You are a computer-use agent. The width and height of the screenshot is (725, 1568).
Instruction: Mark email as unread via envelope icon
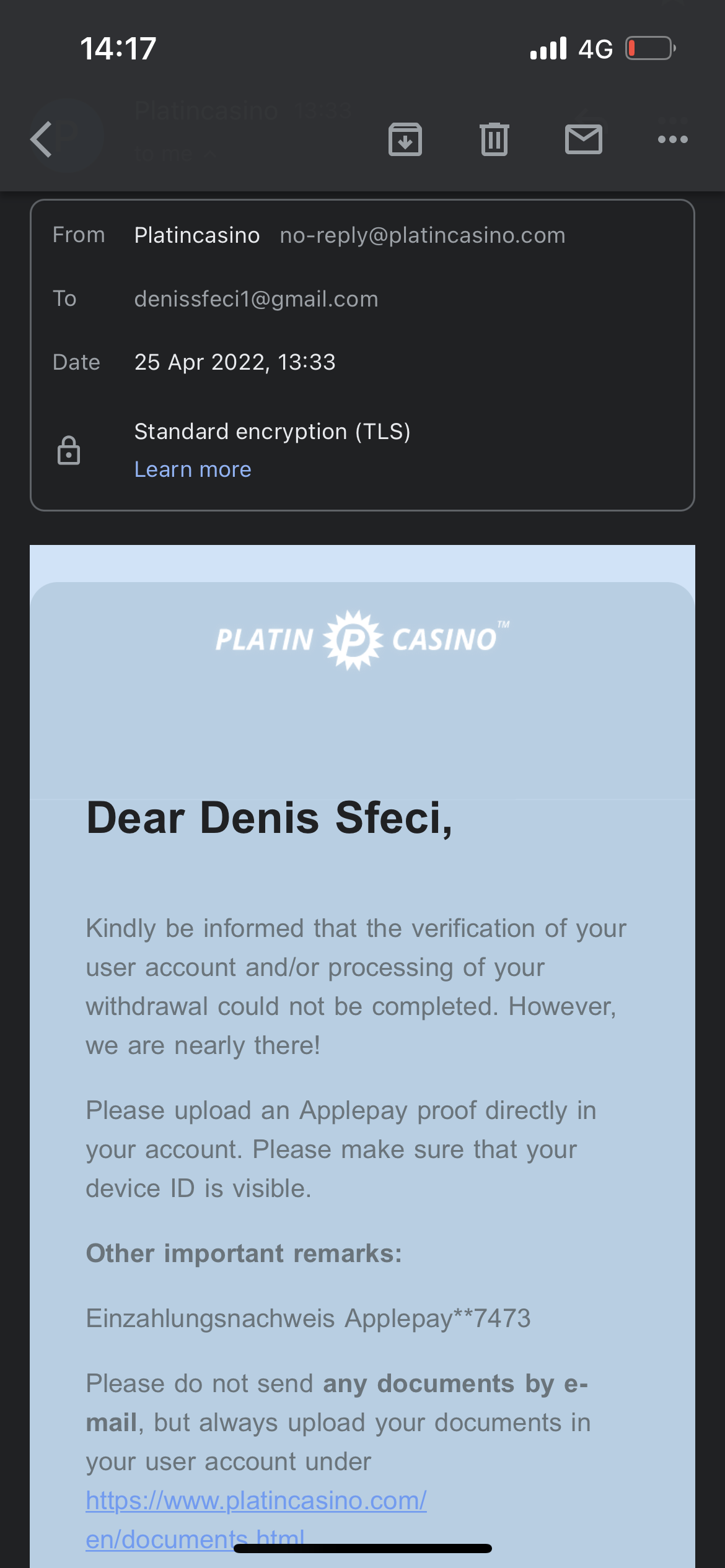[x=584, y=139]
